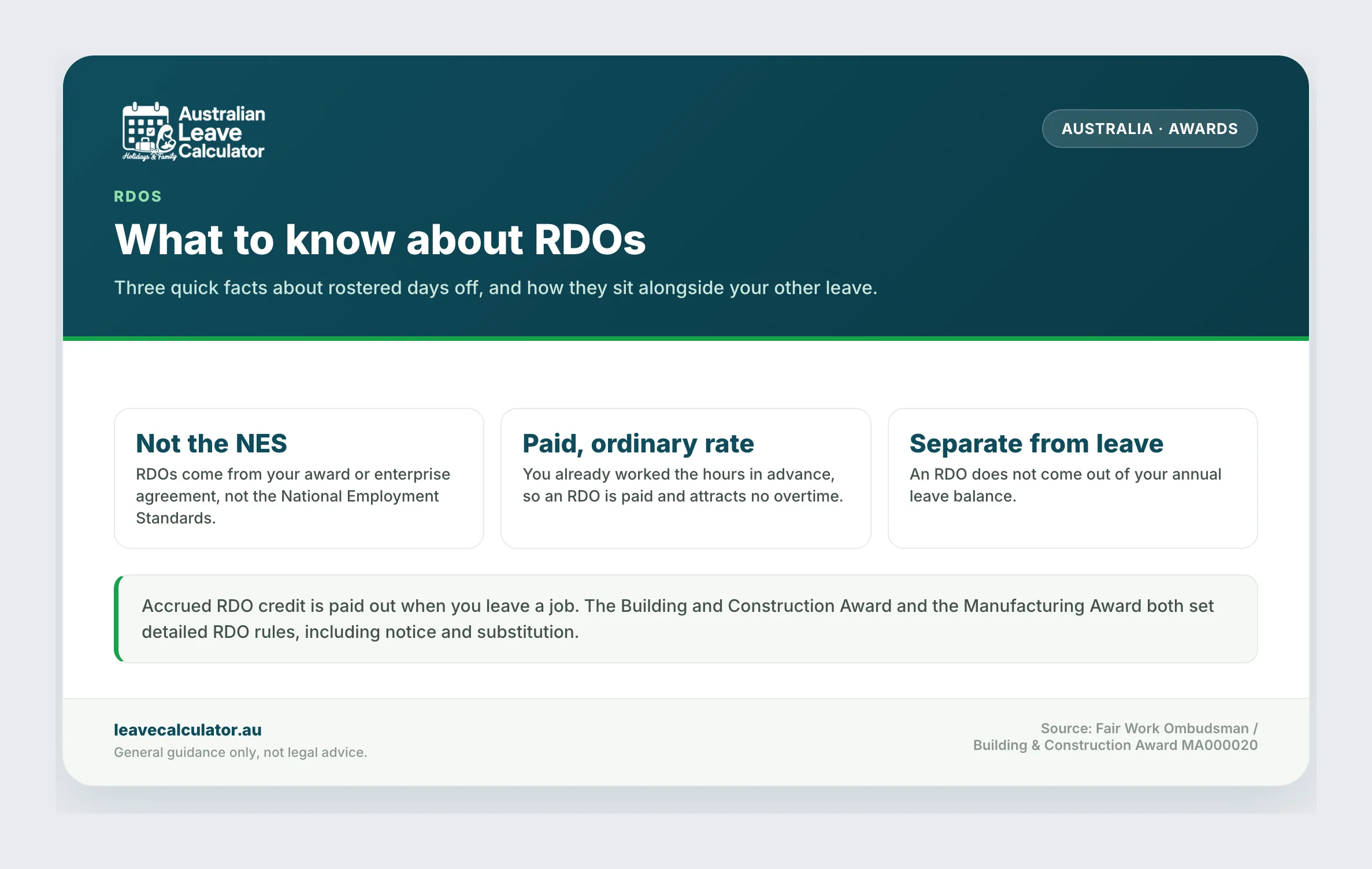Open the leavecalculator.au link

coord(188,730)
